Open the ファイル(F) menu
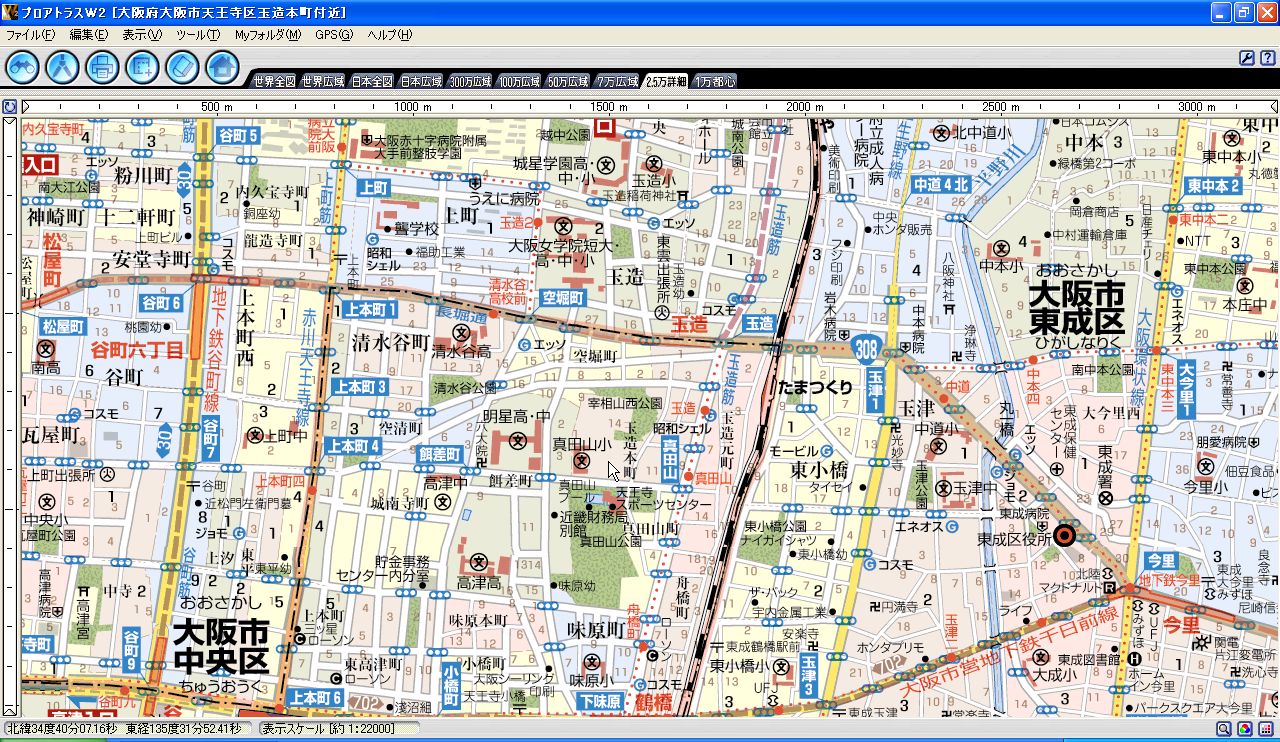 pos(31,34)
